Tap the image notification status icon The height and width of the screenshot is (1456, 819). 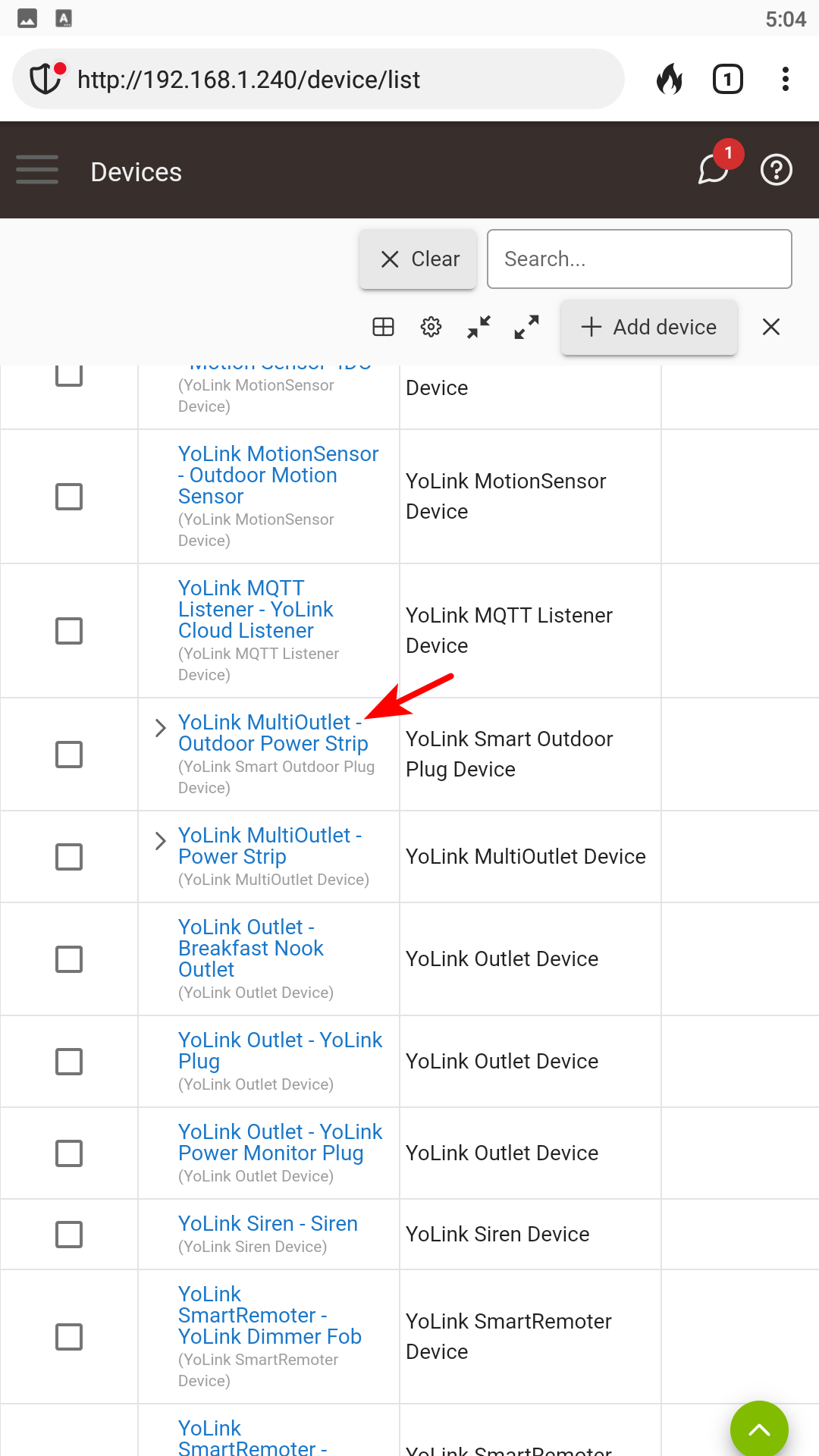pos(27,18)
